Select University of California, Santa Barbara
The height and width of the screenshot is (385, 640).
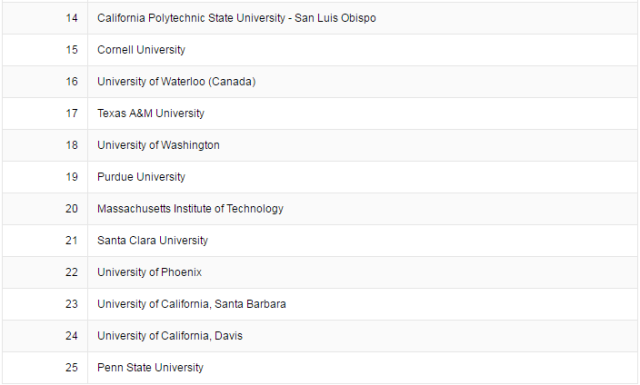pyautogui.click(x=191, y=305)
